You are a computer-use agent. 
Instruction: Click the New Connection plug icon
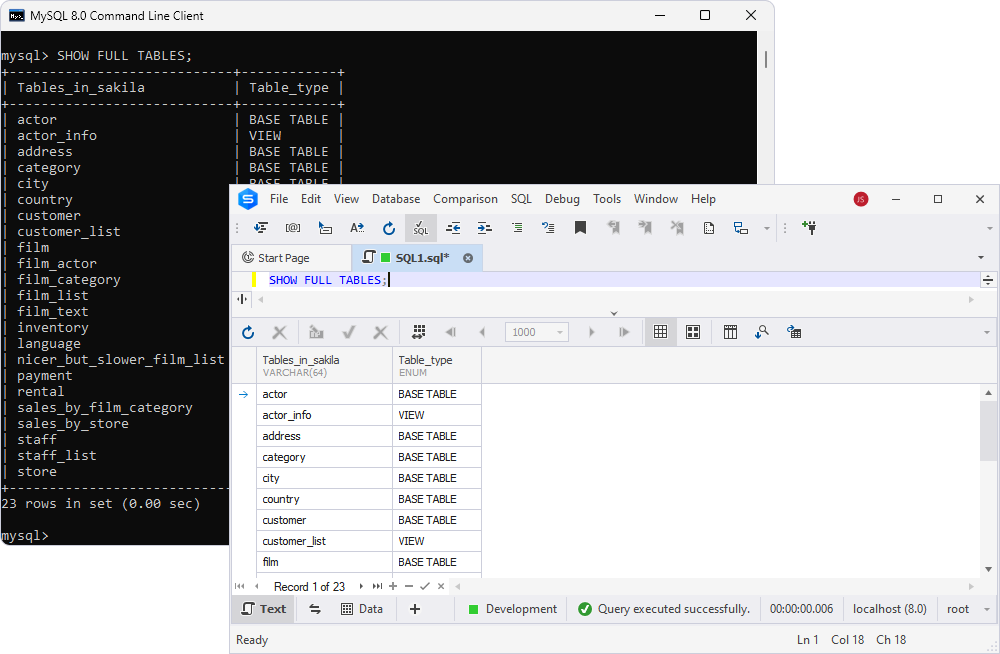[x=809, y=228]
